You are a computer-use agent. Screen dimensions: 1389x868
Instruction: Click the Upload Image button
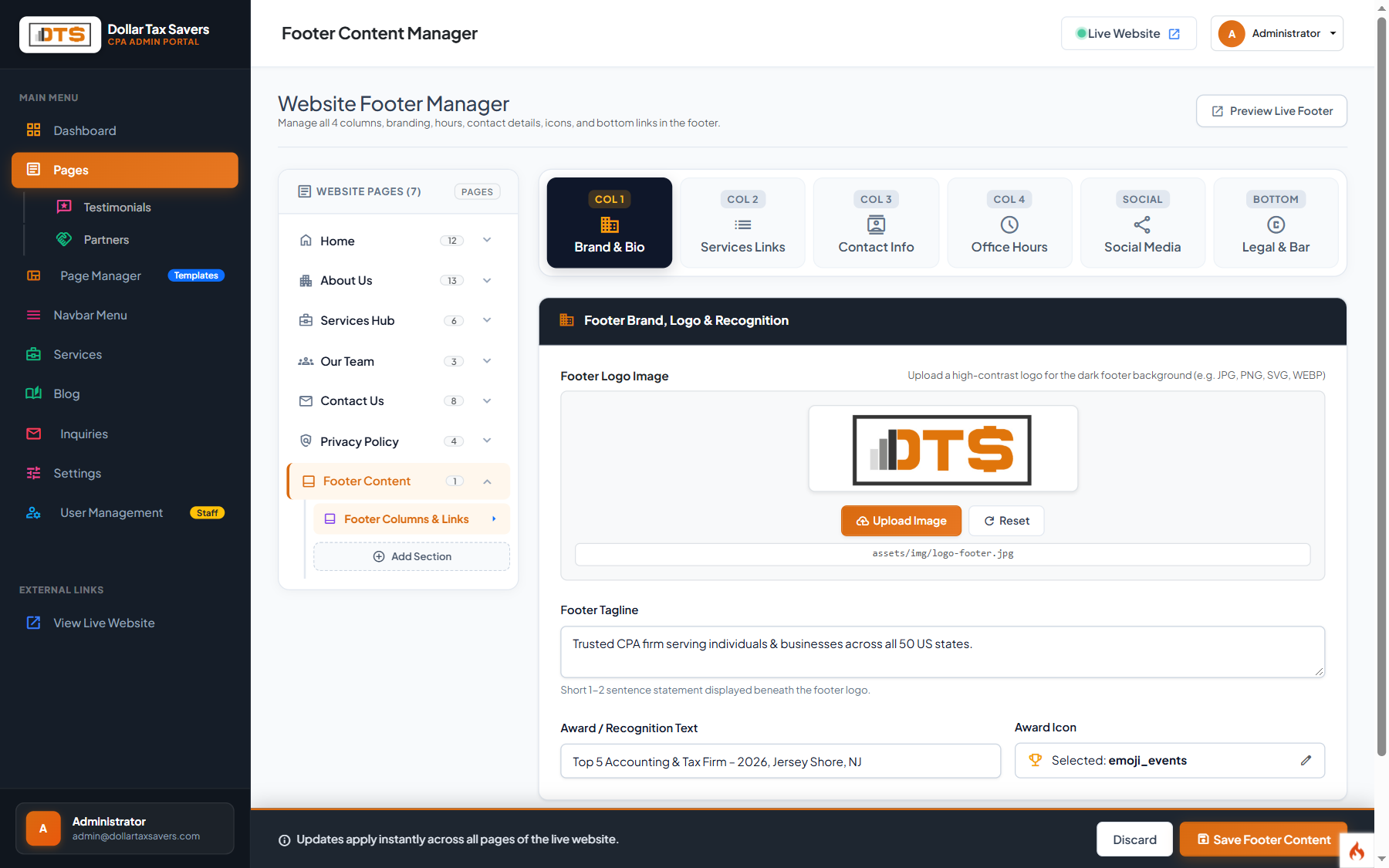click(901, 521)
